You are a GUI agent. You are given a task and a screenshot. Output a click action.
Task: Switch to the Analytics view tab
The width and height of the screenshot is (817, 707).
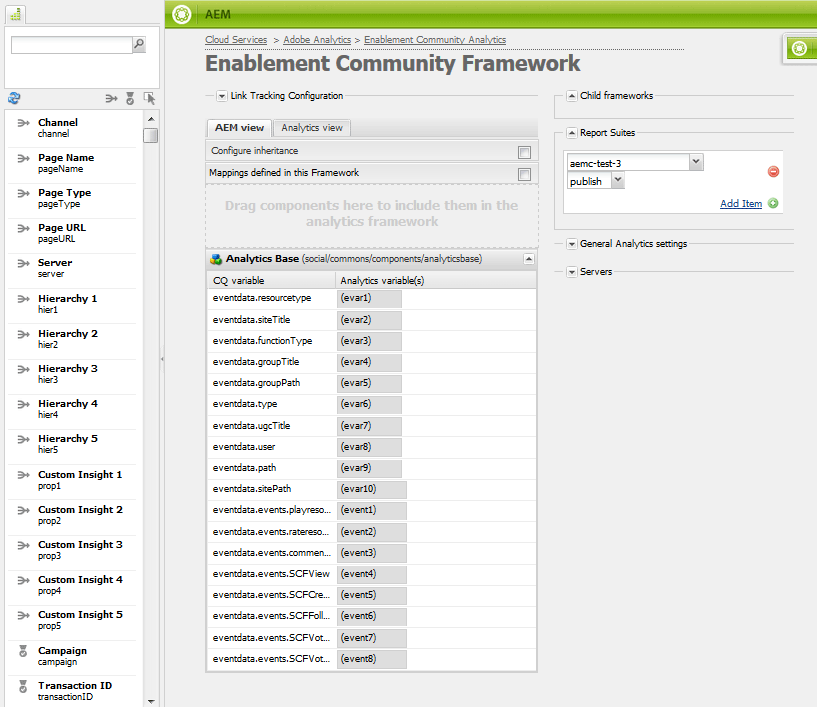[x=312, y=128]
